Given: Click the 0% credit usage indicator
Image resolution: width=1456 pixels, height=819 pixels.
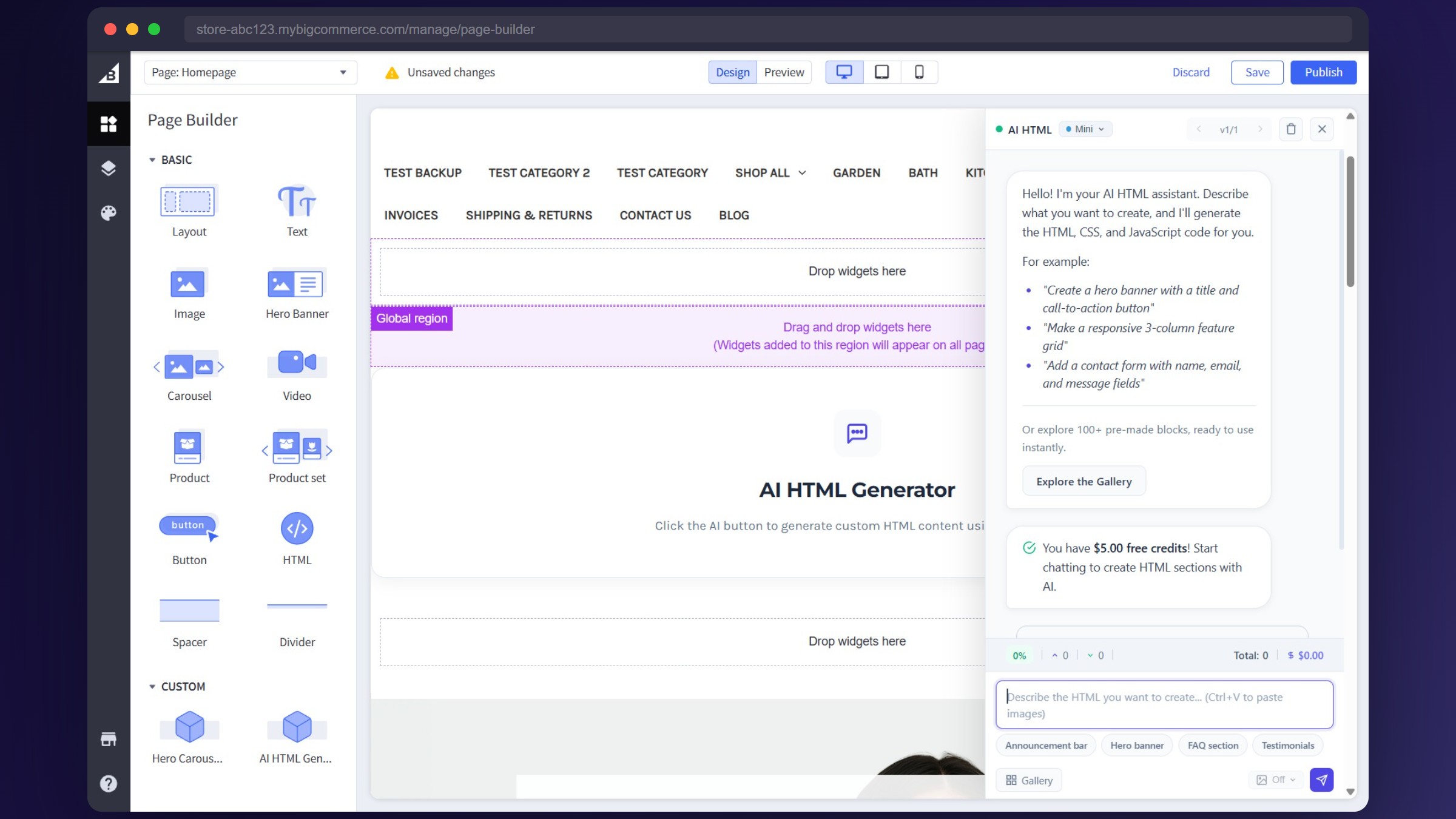Looking at the screenshot, I should click(1019, 655).
